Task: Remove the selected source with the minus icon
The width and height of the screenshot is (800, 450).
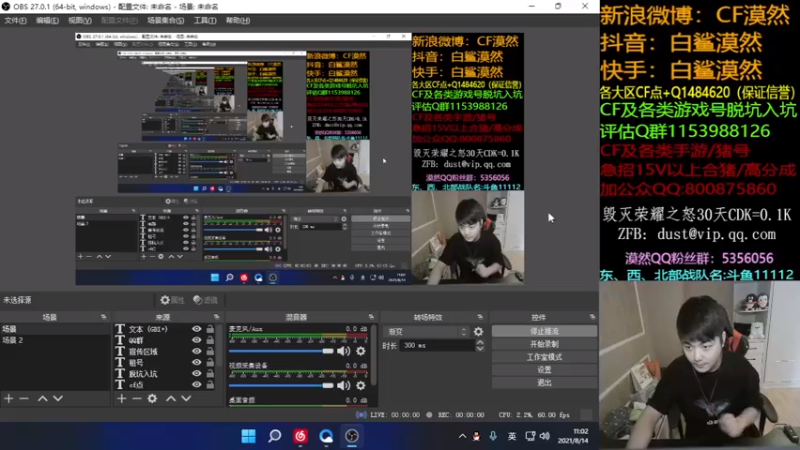Action: click(137, 398)
